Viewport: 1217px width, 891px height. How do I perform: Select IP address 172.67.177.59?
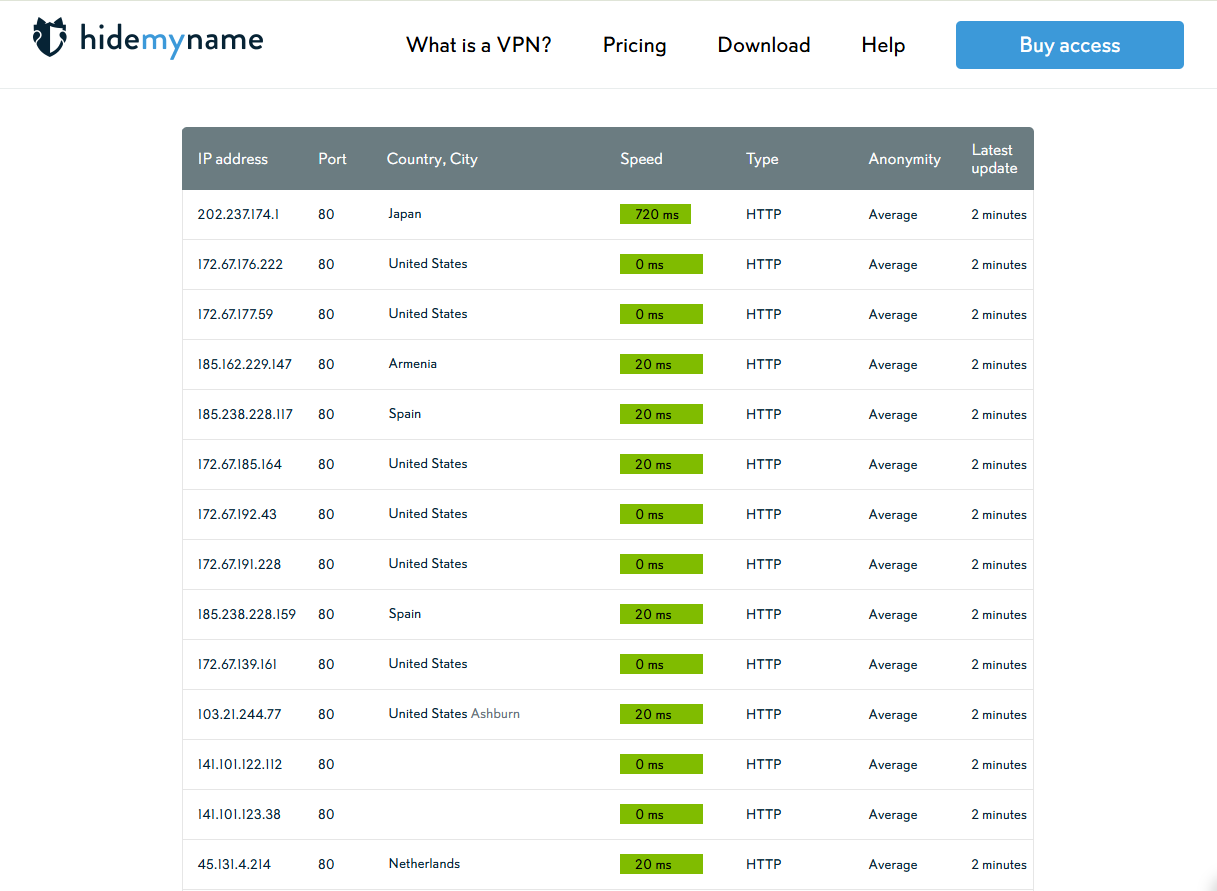(x=235, y=314)
